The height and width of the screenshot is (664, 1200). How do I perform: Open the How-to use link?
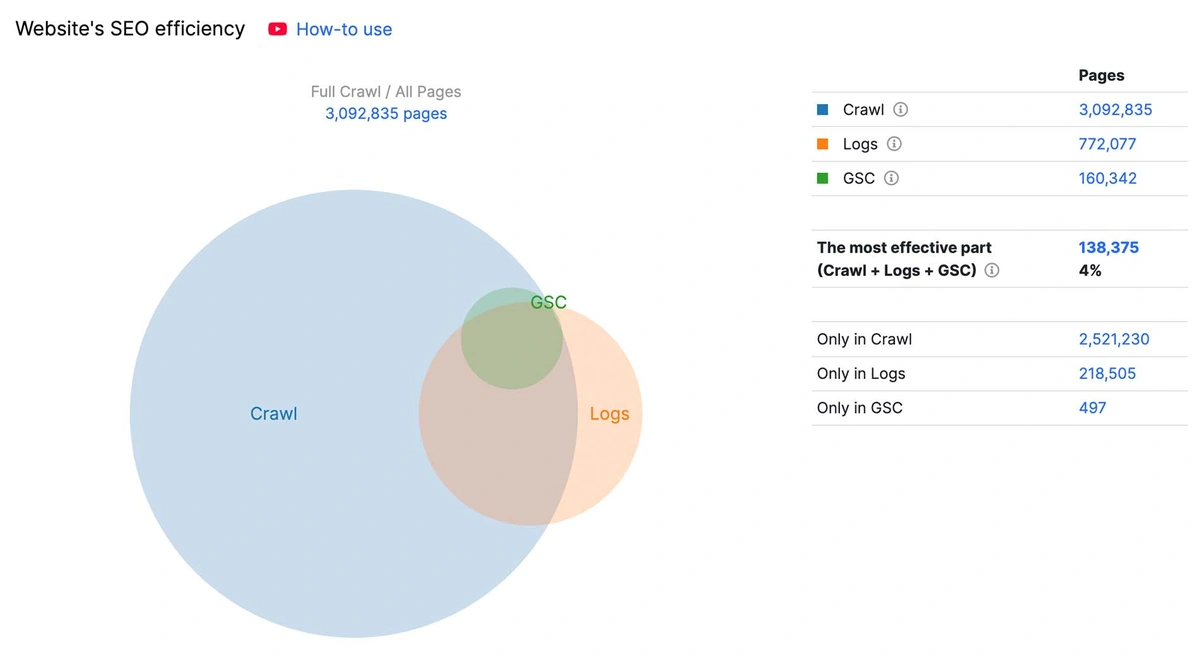tap(344, 29)
